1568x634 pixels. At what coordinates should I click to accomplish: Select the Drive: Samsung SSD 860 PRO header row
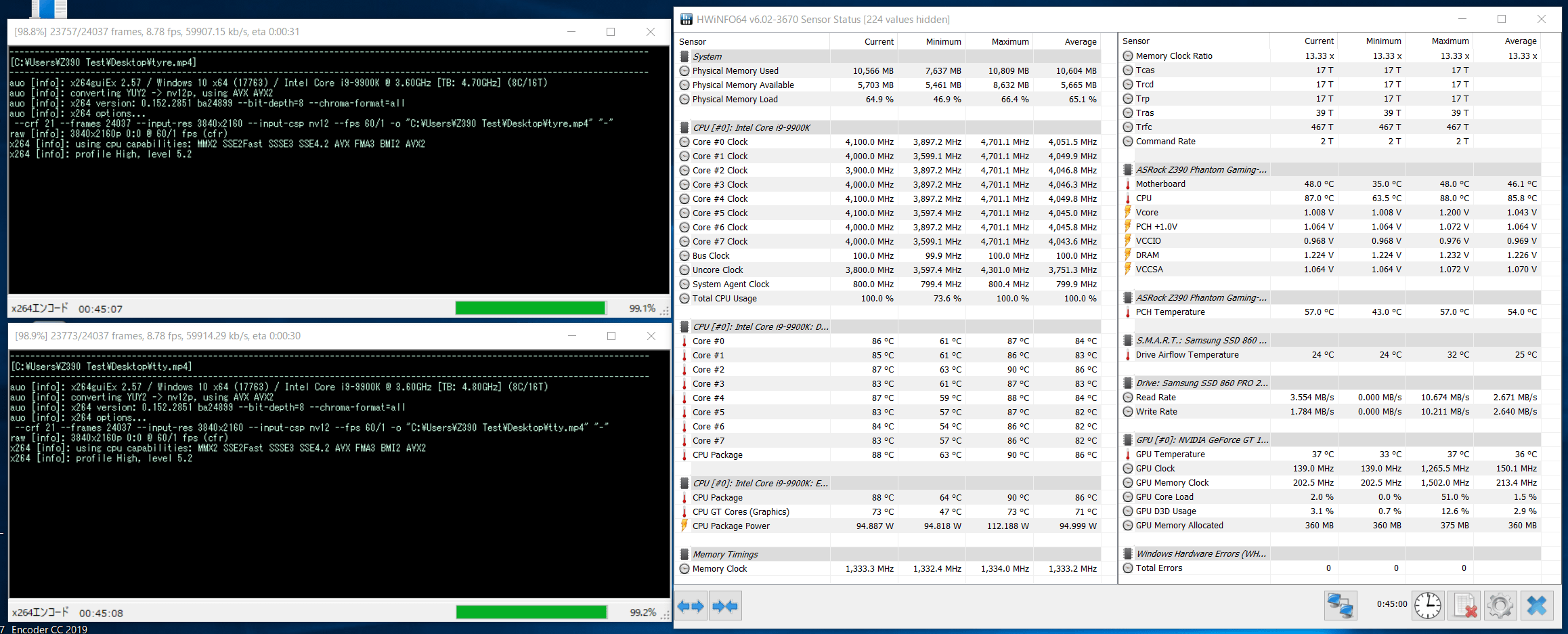(x=1330, y=383)
